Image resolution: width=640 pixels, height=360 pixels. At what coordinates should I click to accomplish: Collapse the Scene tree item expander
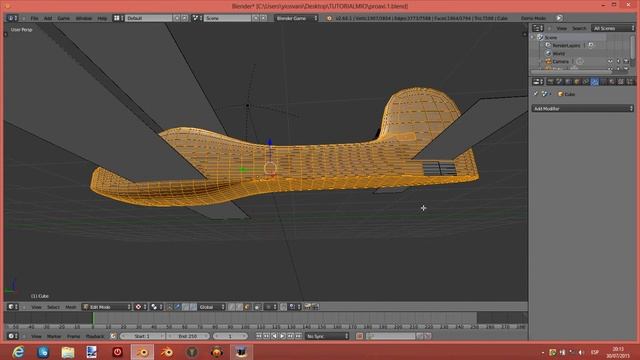coord(533,38)
